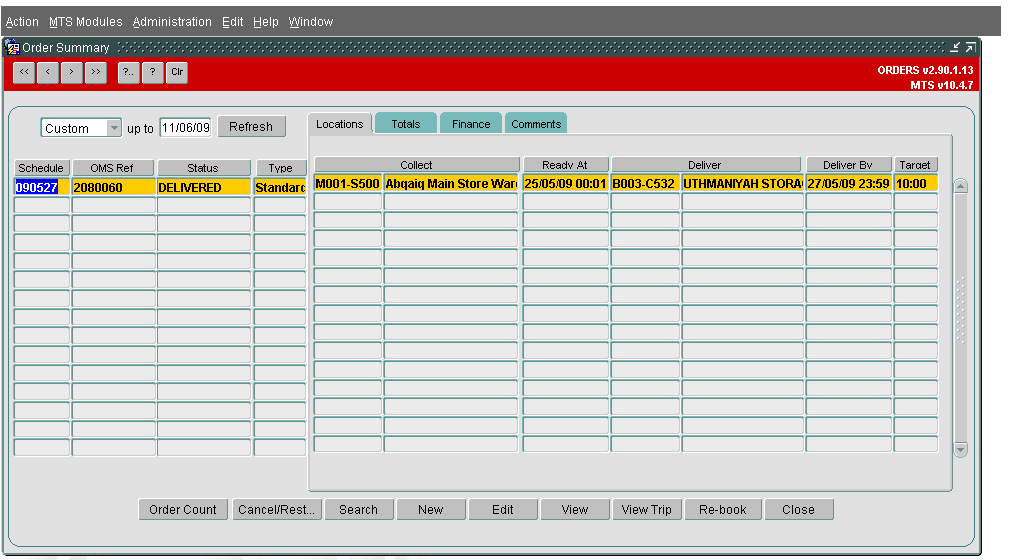
Task: Select Ready At 25/05/09 00:01
Action: [566, 183]
